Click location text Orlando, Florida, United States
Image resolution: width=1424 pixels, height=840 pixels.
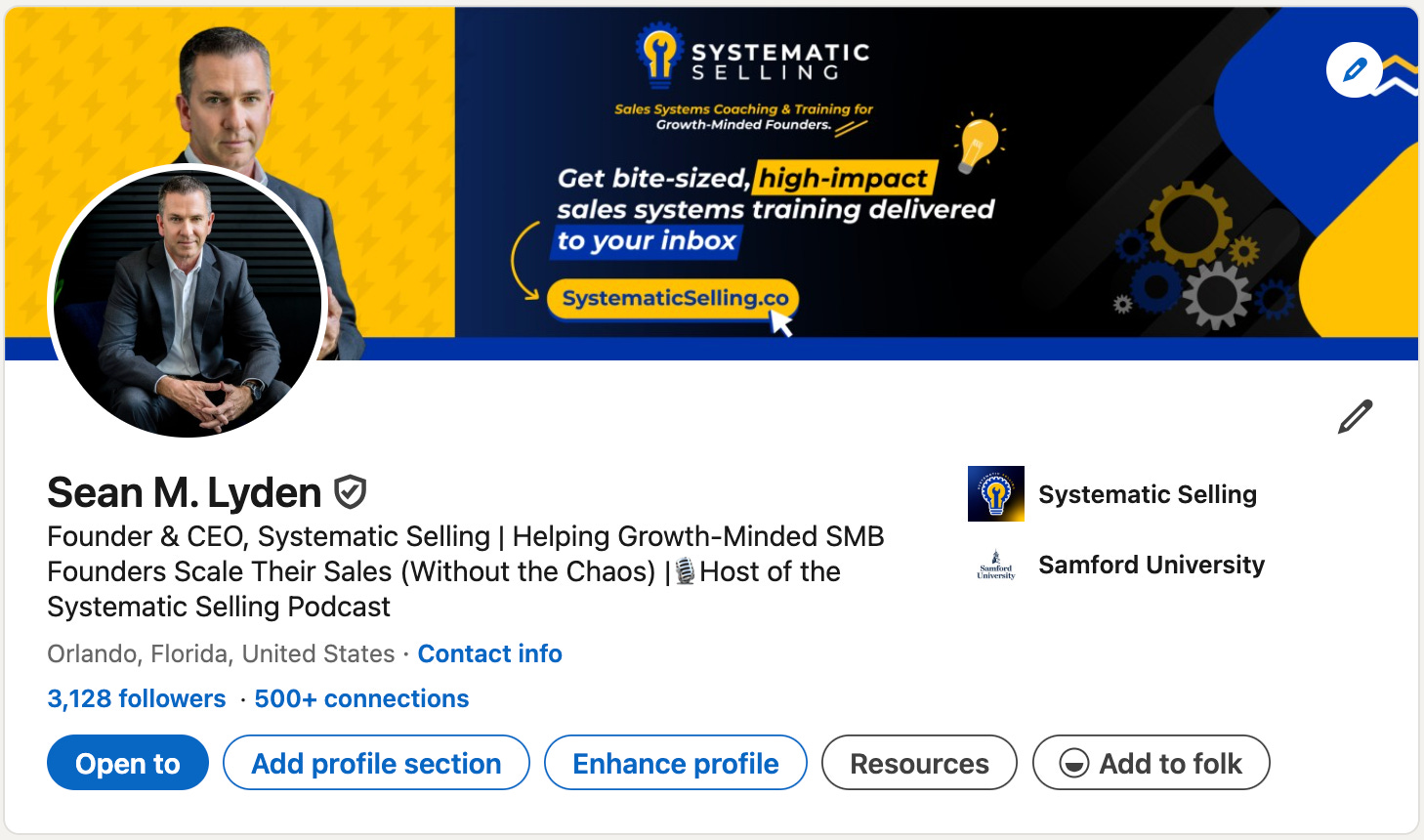[x=221, y=653]
